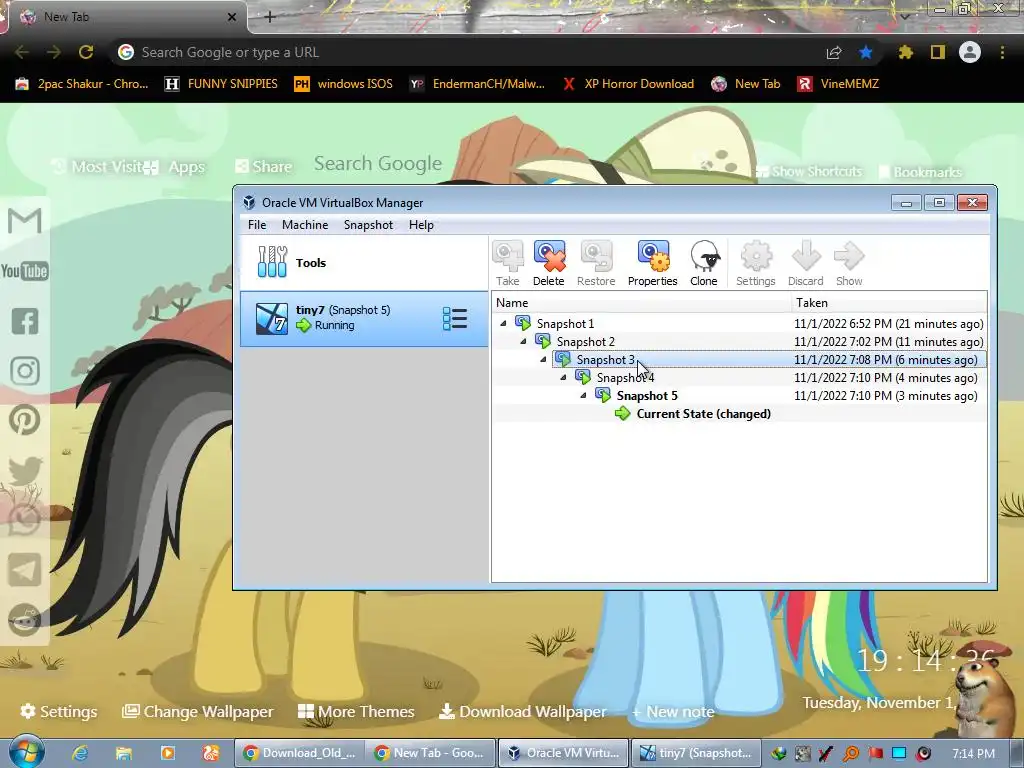Open Chrome three-dot menu

point(1002,52)
